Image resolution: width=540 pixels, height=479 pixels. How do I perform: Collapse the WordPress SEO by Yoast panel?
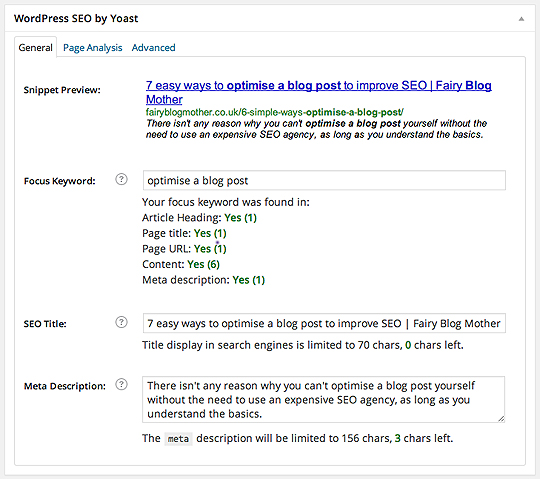pyautogui.click(x=521, y=19)
